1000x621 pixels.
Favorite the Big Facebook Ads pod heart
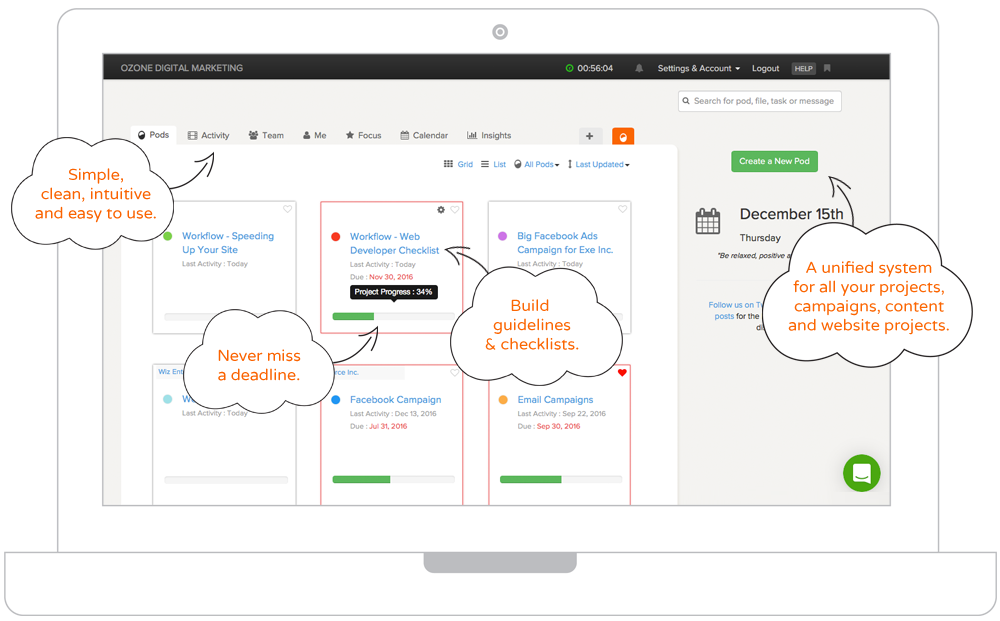click(621, 209)
